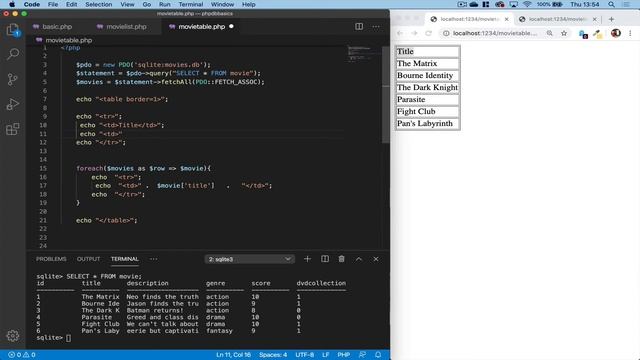640x360 pixels.
Task: Create a new terminal with plus icon
Action: coord(307,259)
